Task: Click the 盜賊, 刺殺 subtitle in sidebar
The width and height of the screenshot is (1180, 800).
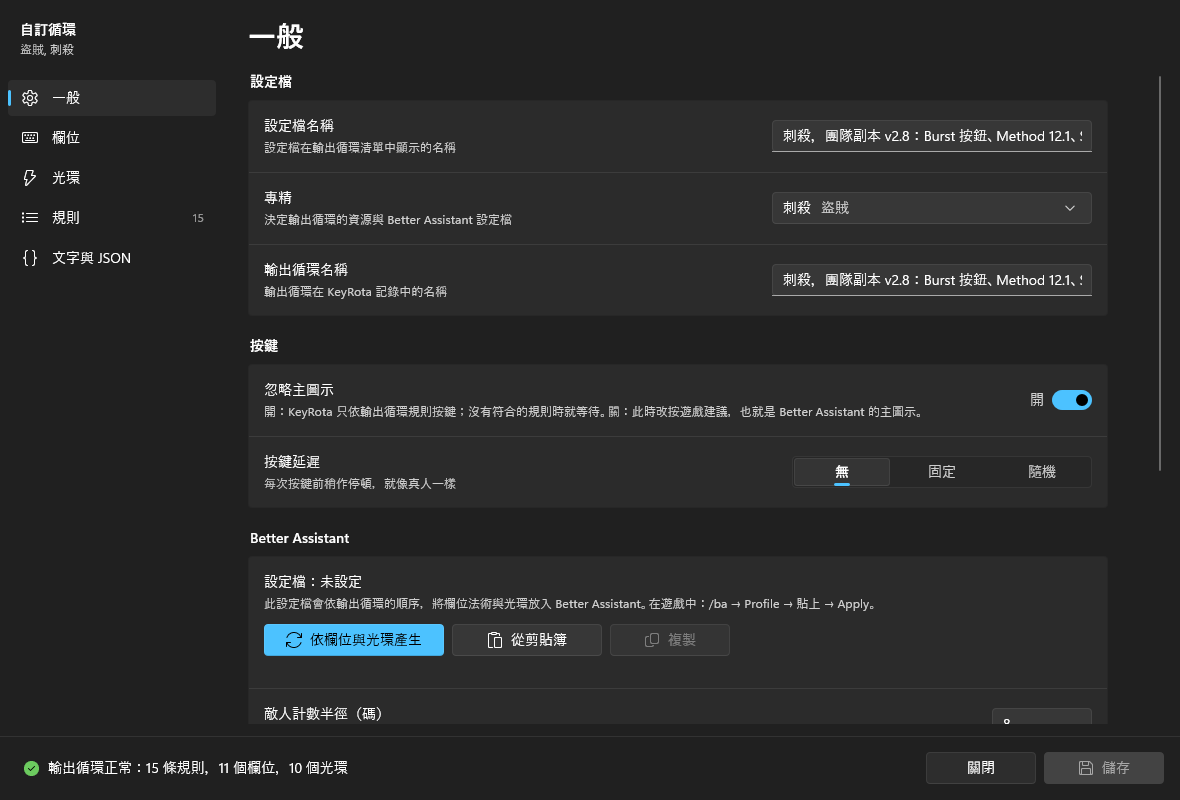Action: pos(47,50)
